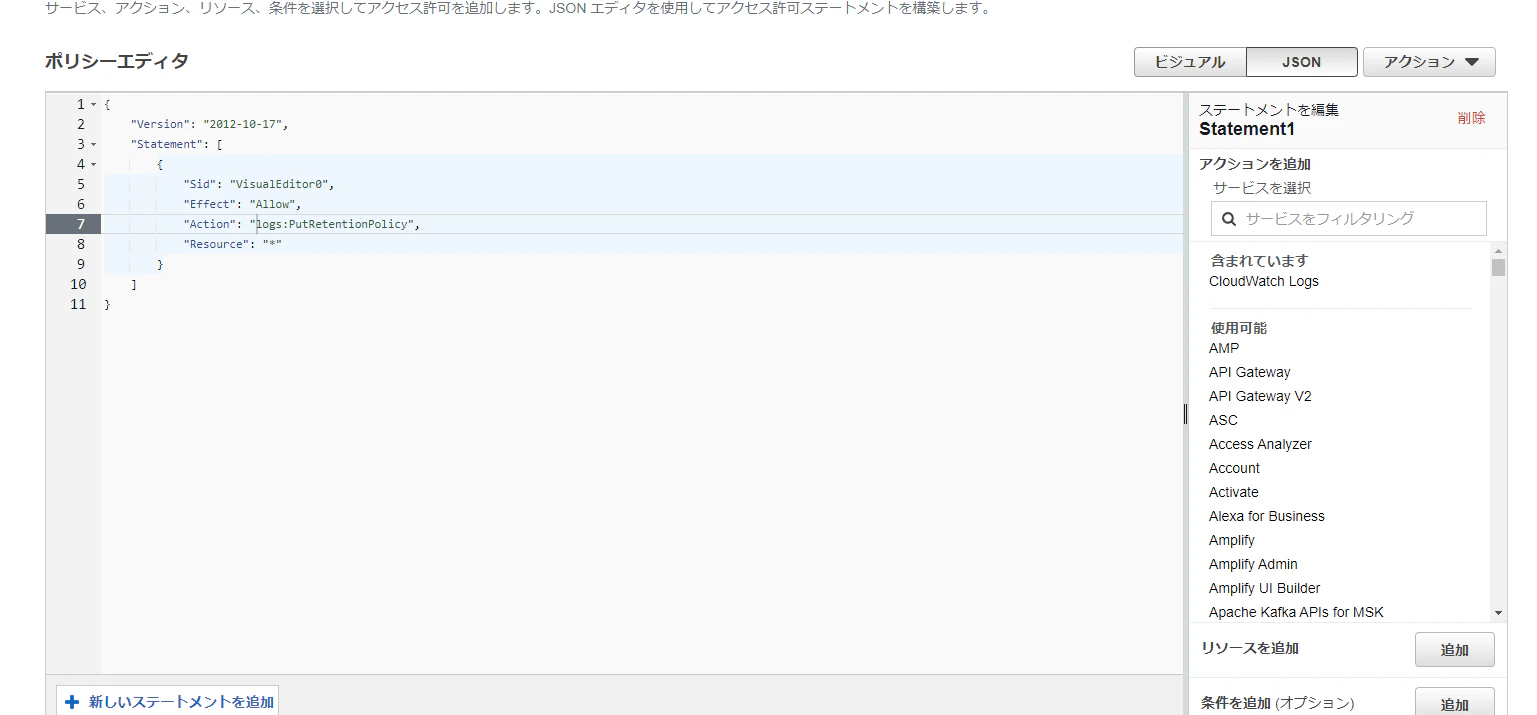Click 追加 button next to リソースを追加
This screenshot has width=1537, height=715.
click(x=1455, y=649)
